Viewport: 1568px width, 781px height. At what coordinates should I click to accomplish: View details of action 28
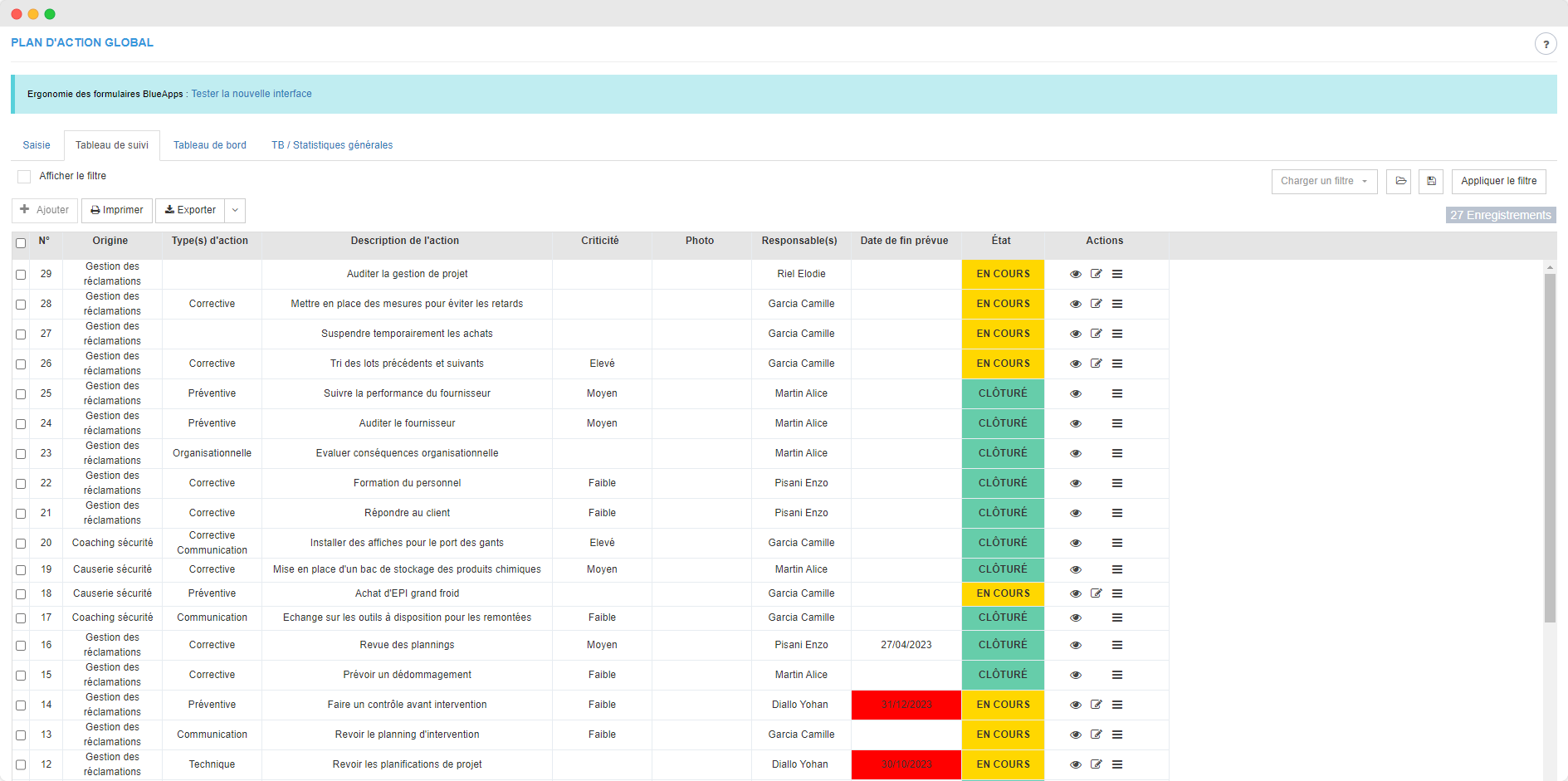(x=1075, y=304)
